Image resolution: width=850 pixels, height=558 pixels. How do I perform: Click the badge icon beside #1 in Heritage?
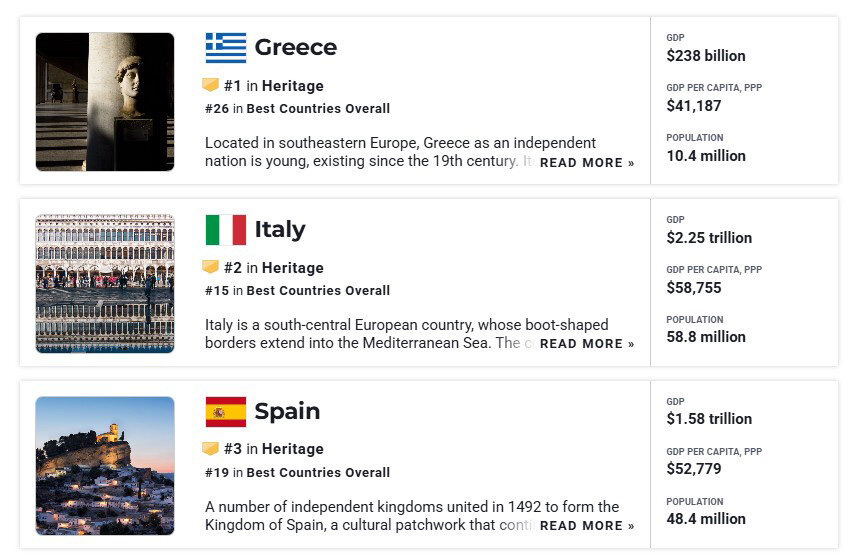point(210,85)
